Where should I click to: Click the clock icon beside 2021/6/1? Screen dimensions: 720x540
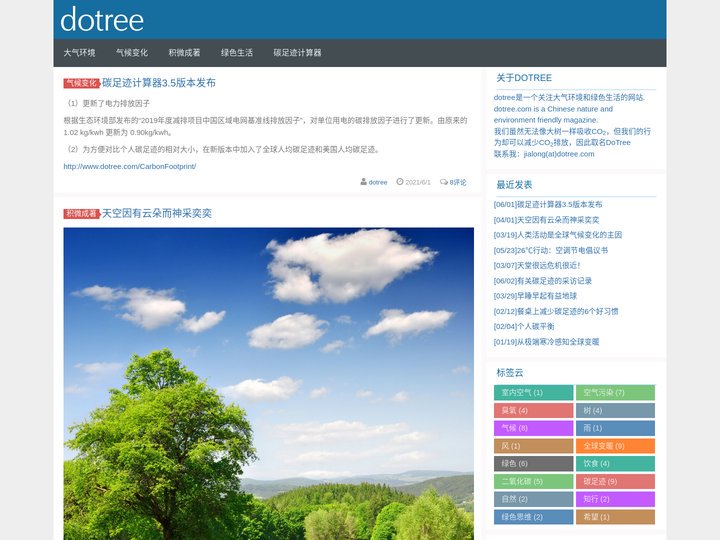(399, 182)
